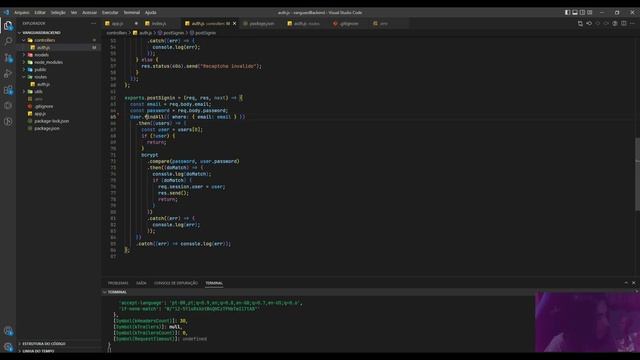
Task: Open the Search view in the activity bar
Action: [x=8, y=41]
